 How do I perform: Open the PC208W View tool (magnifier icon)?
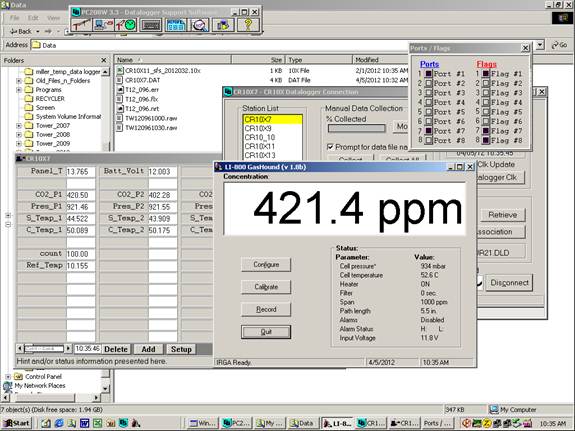199,25
